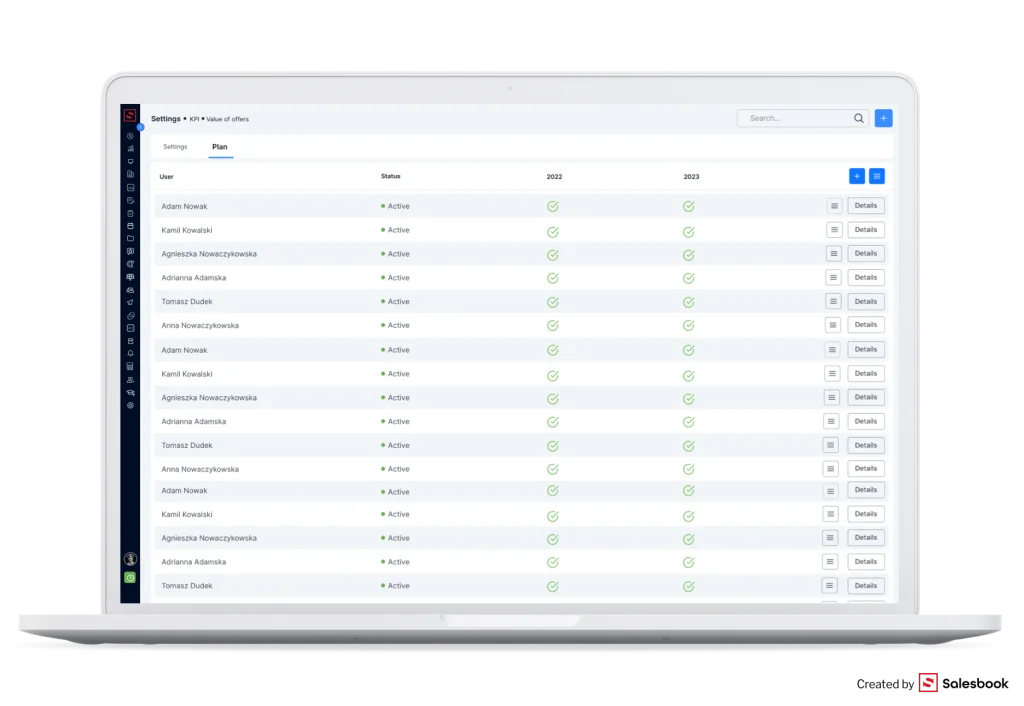Open row menu for topmost Adrianna Adamska
The image size is (1024, 706).
point(833,278)
